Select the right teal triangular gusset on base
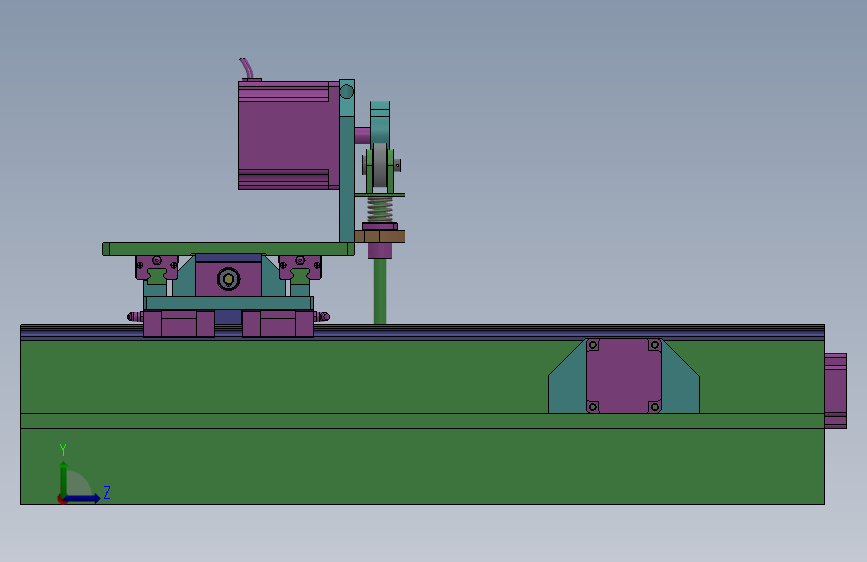 click(678, 384)
